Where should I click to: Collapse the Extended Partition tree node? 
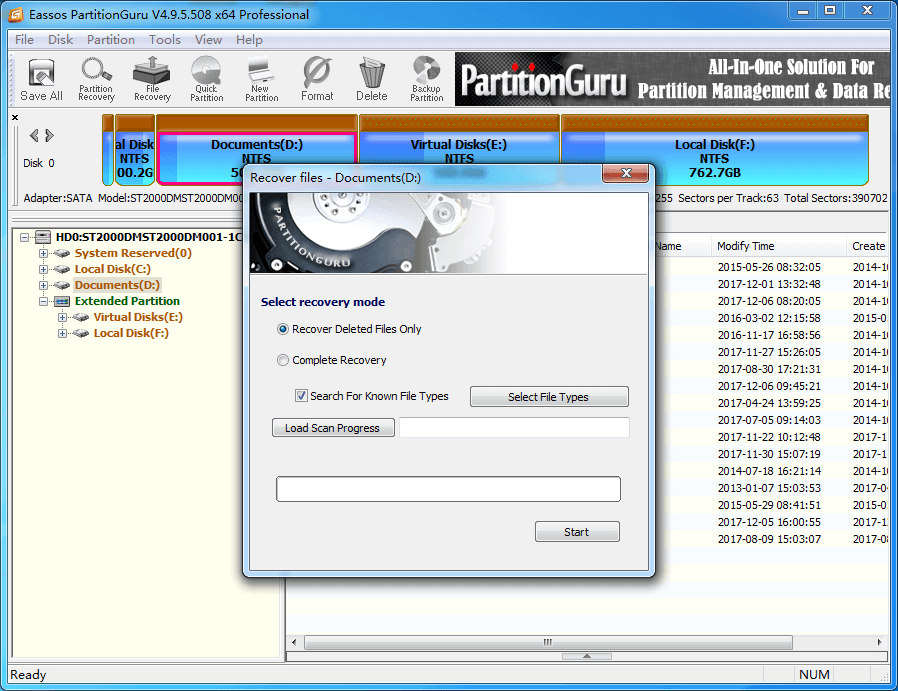pyautogui.click(x=44, y=301)
